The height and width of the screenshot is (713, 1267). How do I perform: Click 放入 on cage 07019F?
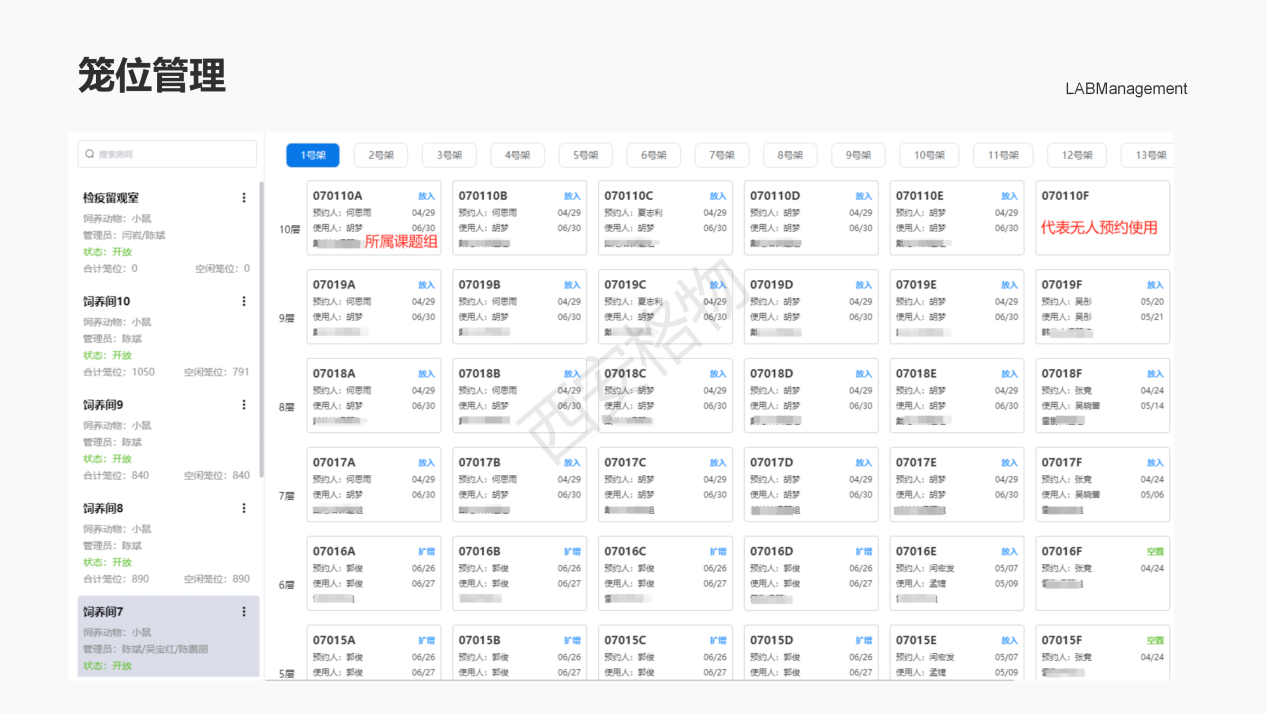pos(1155,284)
